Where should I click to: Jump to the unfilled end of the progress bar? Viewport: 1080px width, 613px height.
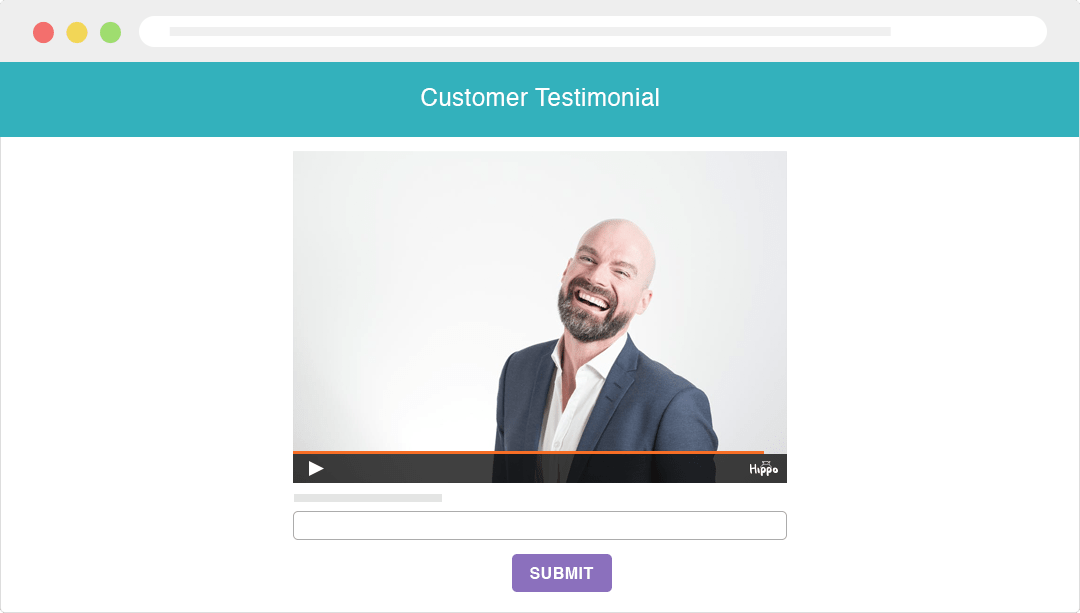pos(775,453)
